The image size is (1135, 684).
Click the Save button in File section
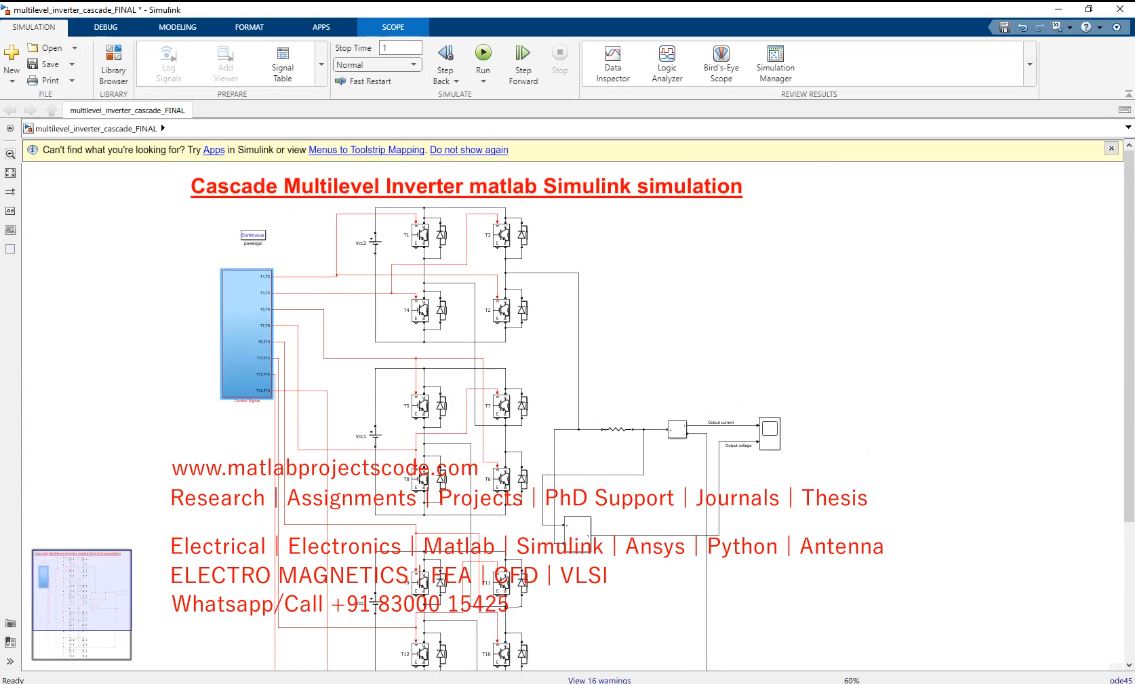[43, 64]
